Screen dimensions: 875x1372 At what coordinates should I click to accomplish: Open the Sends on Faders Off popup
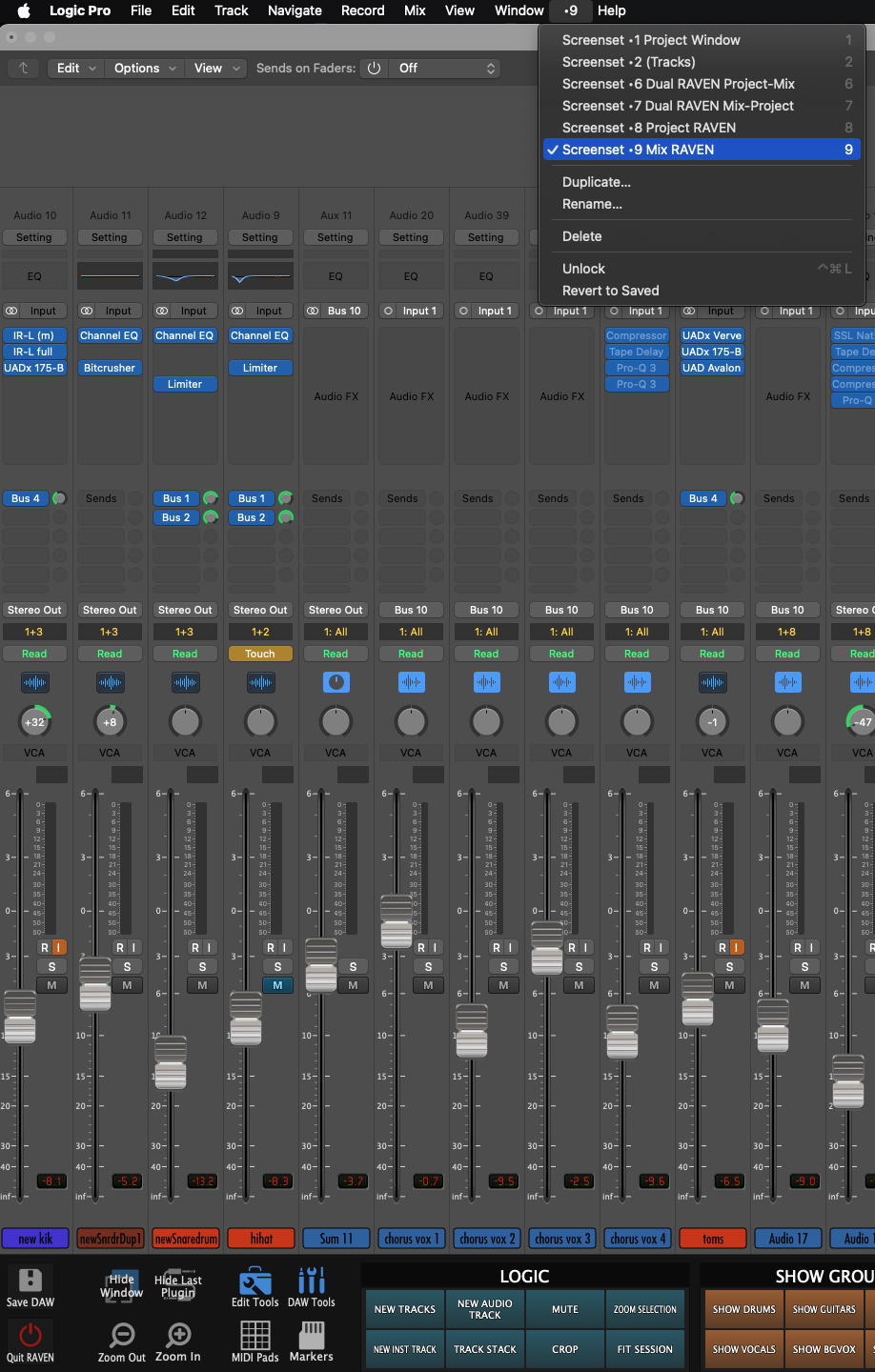point(446,69)
